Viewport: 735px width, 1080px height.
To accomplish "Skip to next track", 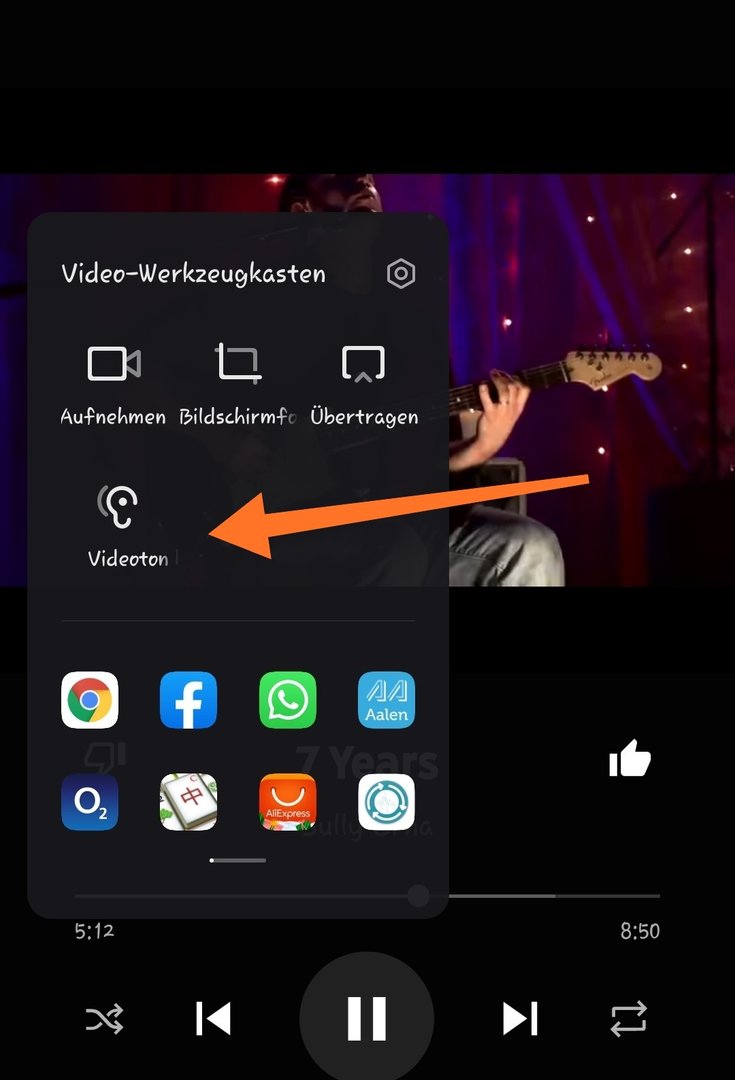I will [520, 1018].
